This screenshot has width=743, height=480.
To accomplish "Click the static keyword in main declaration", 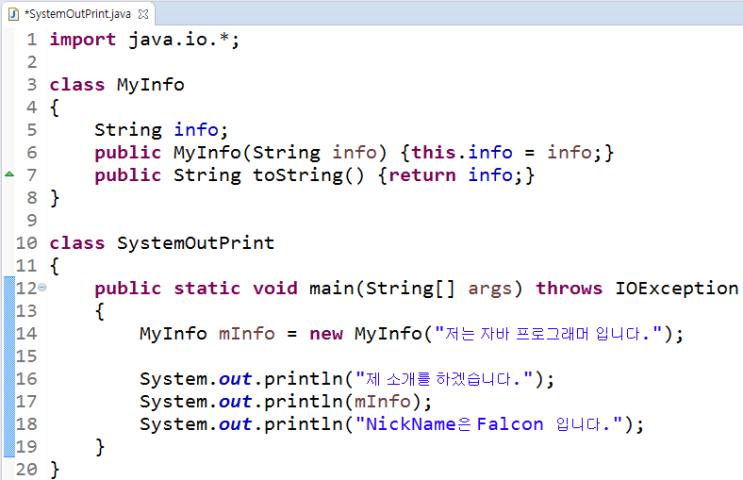I will click(207, 288).
